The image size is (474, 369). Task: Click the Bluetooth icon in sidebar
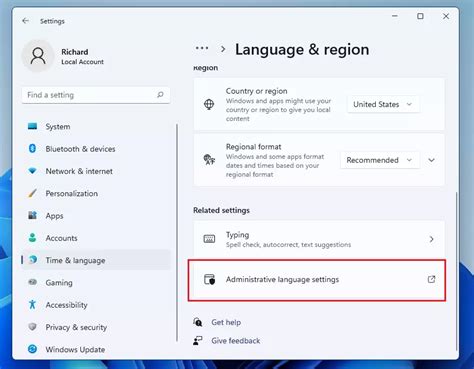[32, 149]
